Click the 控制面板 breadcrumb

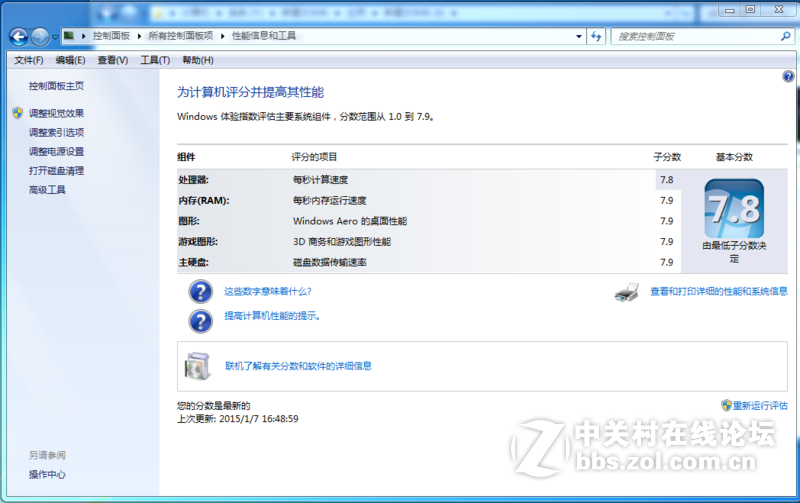click(x=111, y=36)
